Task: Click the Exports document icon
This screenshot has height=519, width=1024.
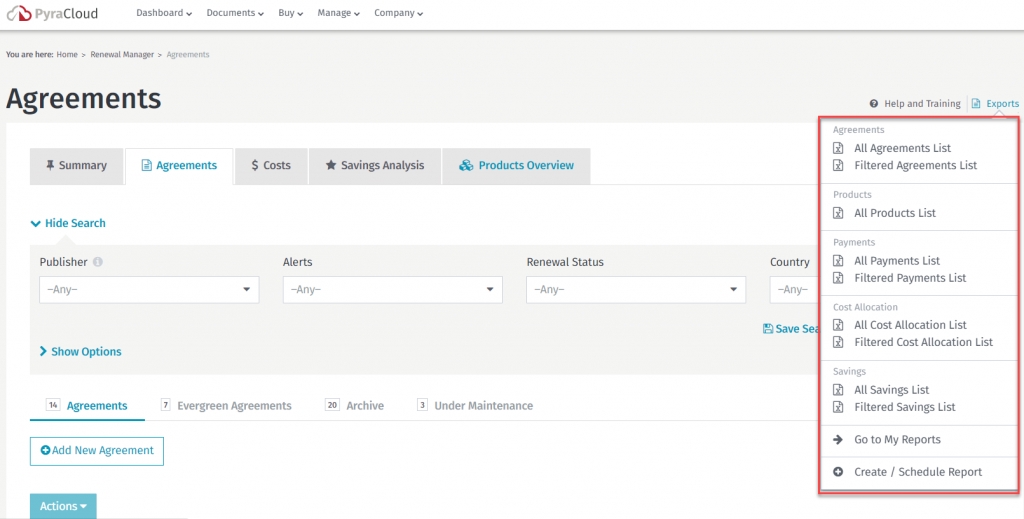Action: tap(977, 104)
